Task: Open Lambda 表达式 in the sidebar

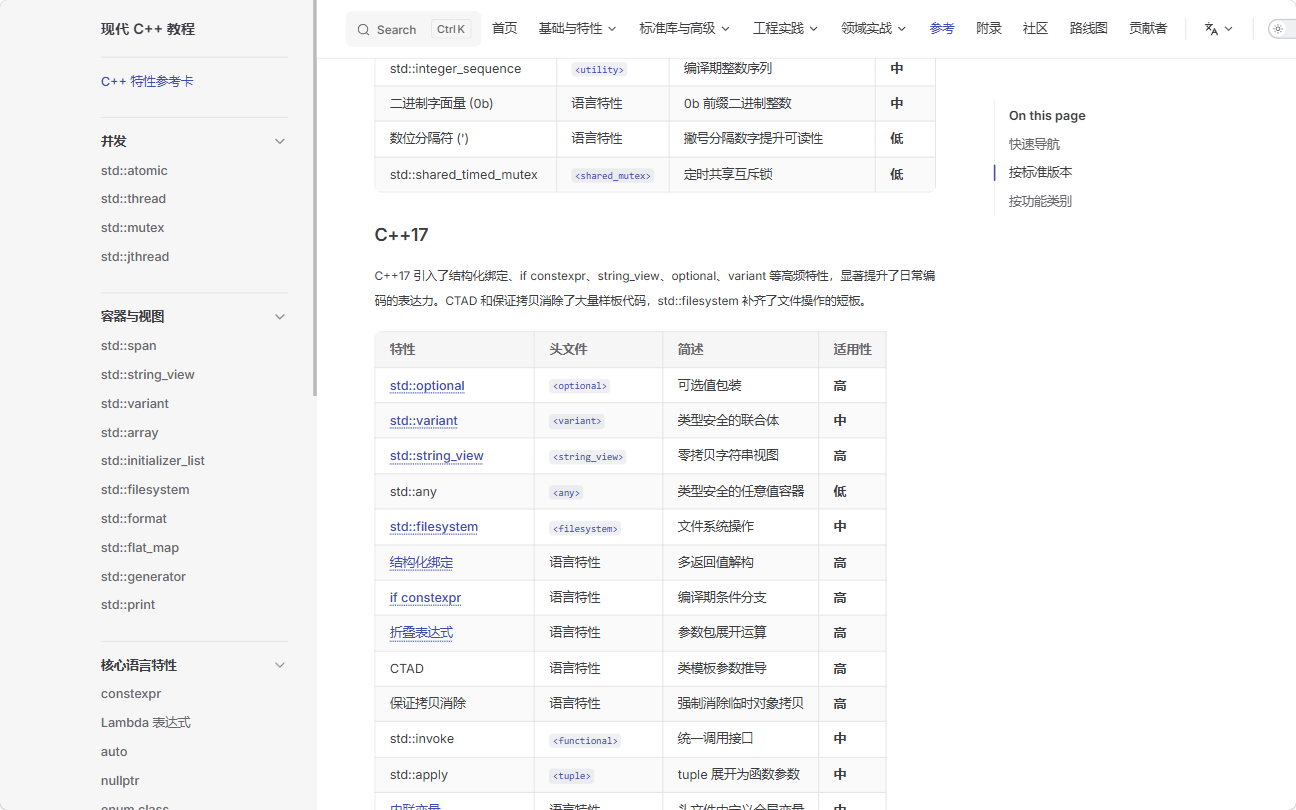Action: [146, 723]
